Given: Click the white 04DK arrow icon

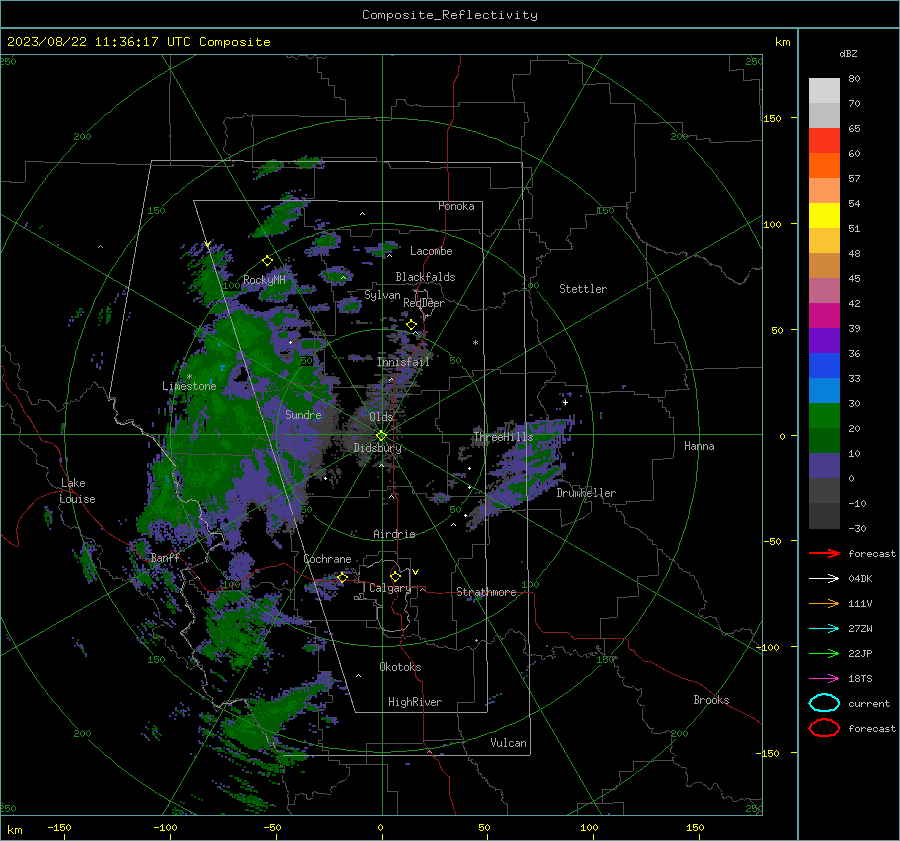Looking at the screenshot, I should coord(824,579).
